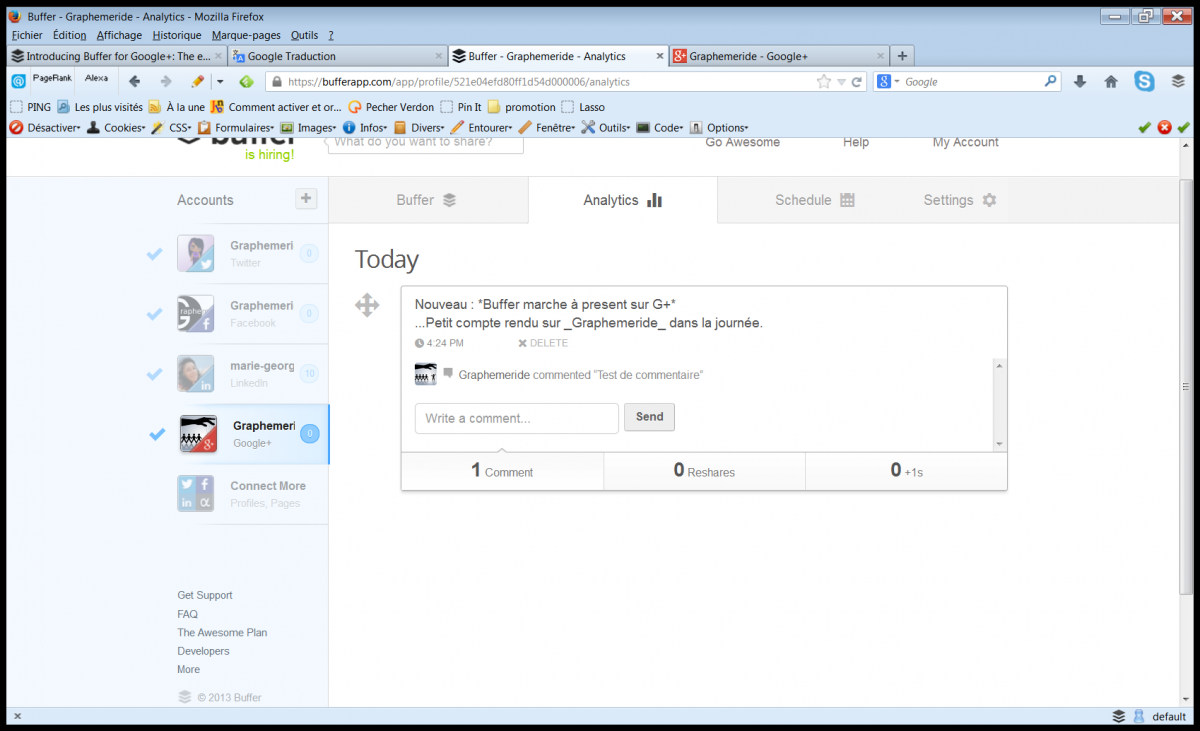The image size is (1200, 731).
Task: Switch to Introducing Buffer for Google+ tab
Action: click(x=117, y=56)
